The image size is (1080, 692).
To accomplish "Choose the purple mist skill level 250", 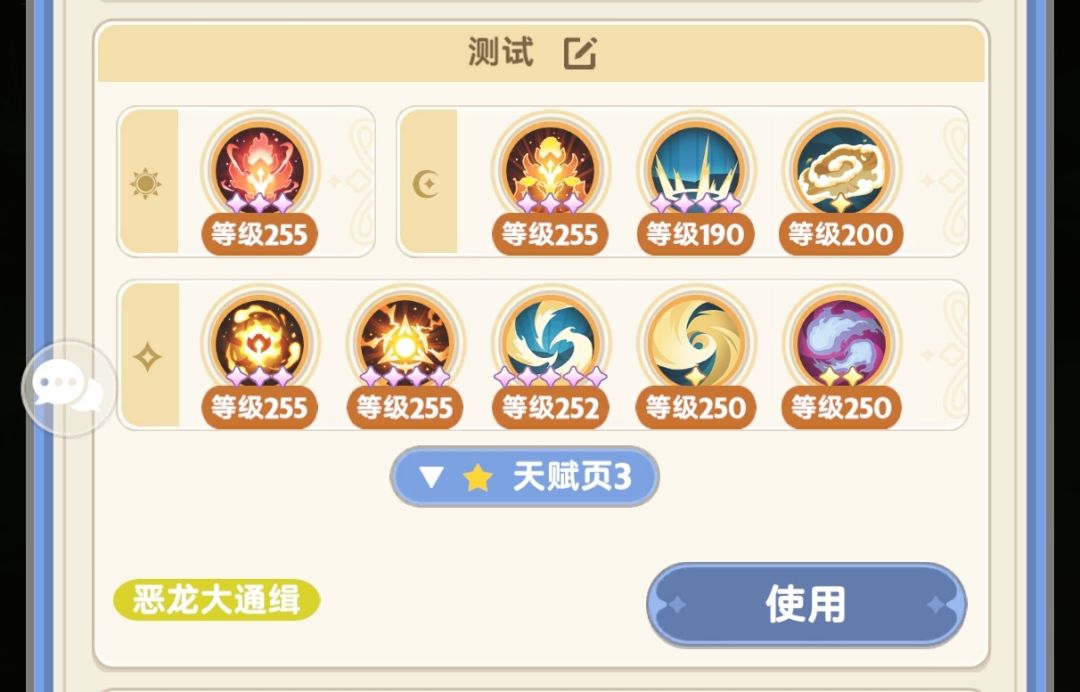I will click(841, 342).
